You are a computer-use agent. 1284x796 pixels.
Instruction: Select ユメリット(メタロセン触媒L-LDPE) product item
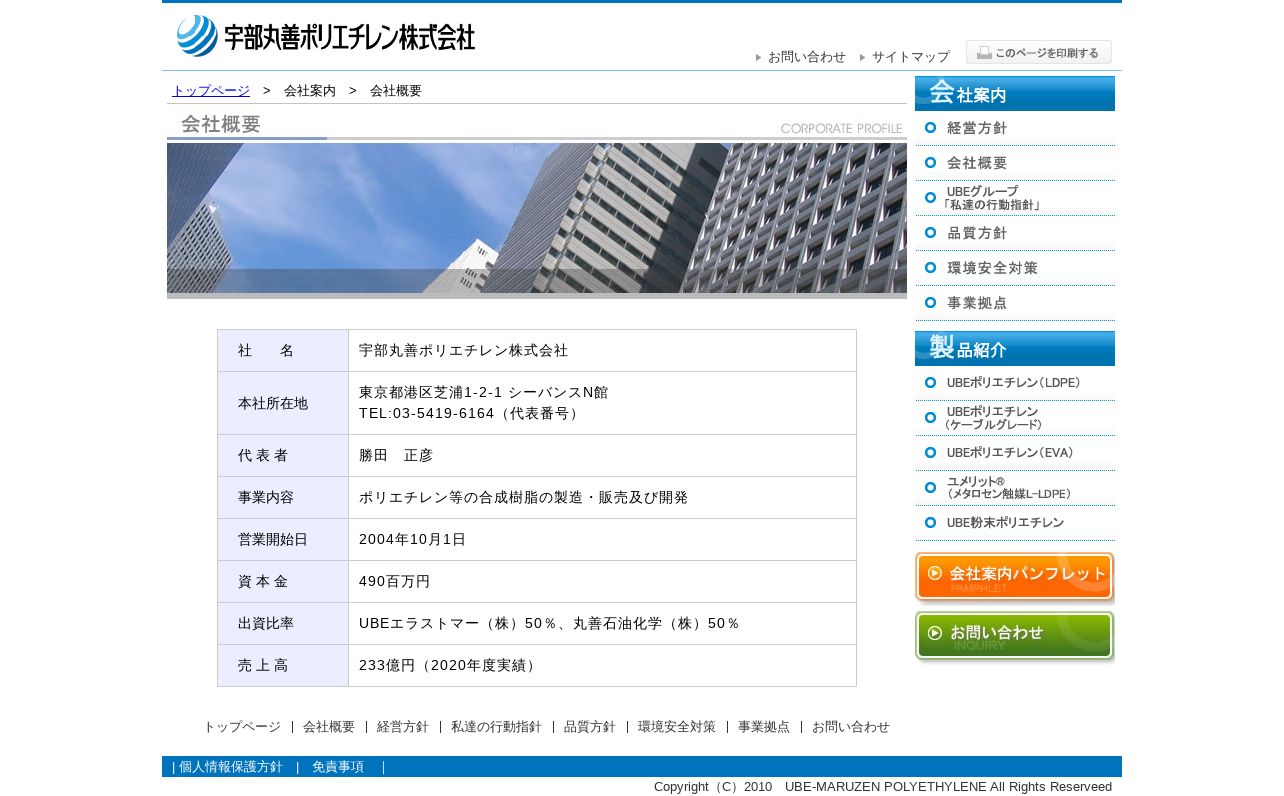[1015, 488]
